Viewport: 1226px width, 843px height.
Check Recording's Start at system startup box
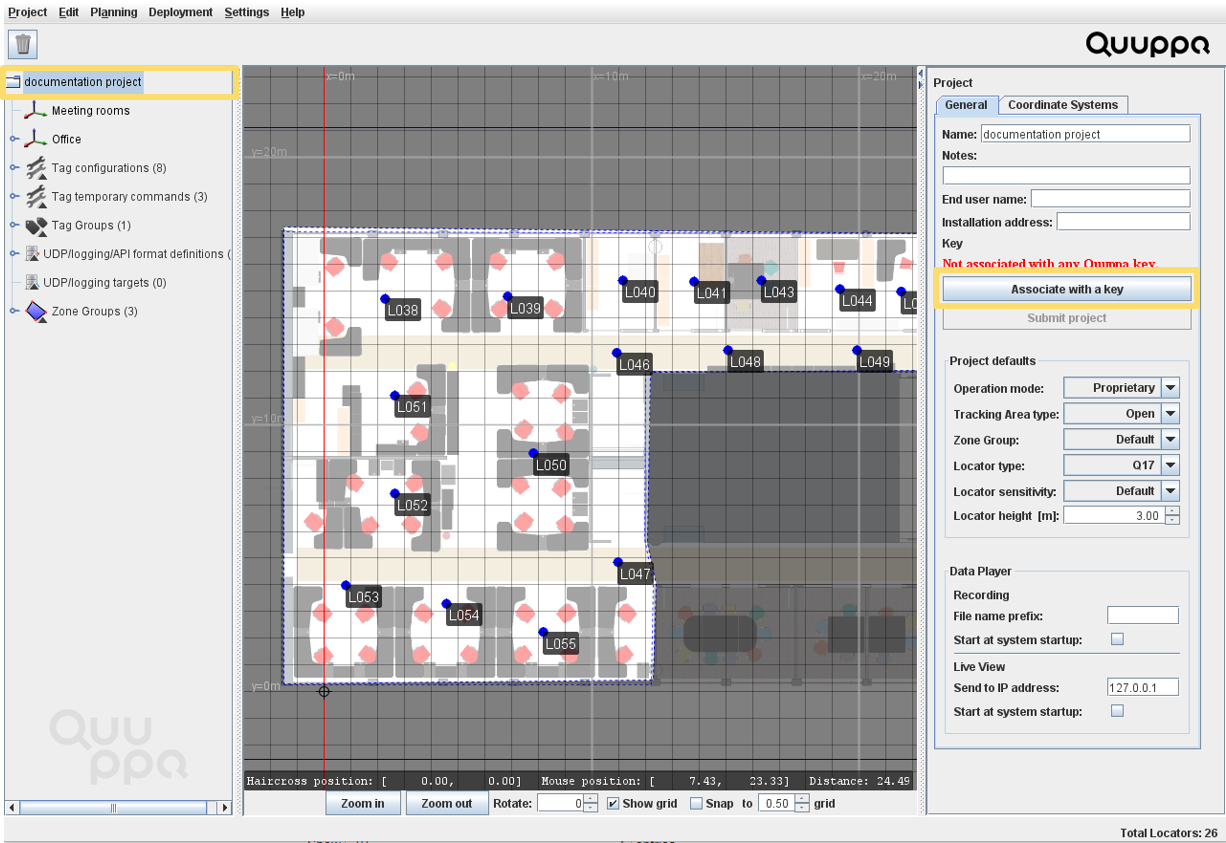(x=1118, y=639)
